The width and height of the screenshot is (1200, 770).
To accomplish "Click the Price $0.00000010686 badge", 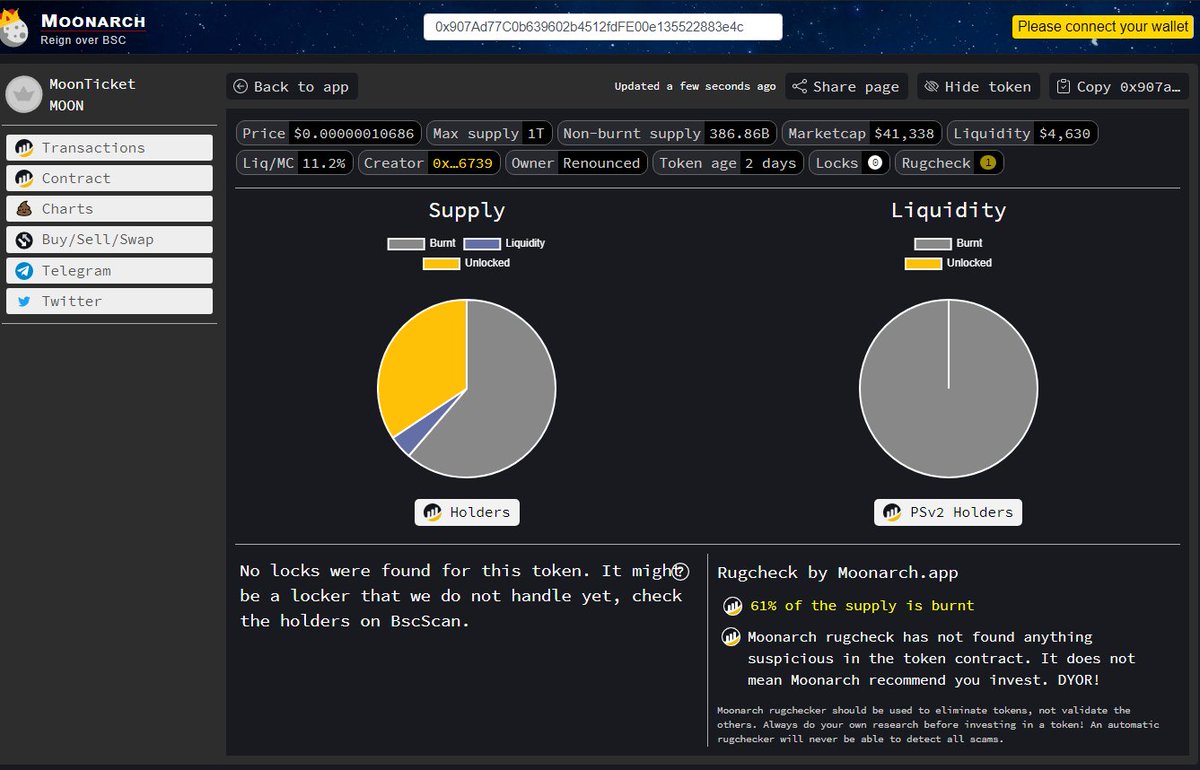I will coord(329,133).
